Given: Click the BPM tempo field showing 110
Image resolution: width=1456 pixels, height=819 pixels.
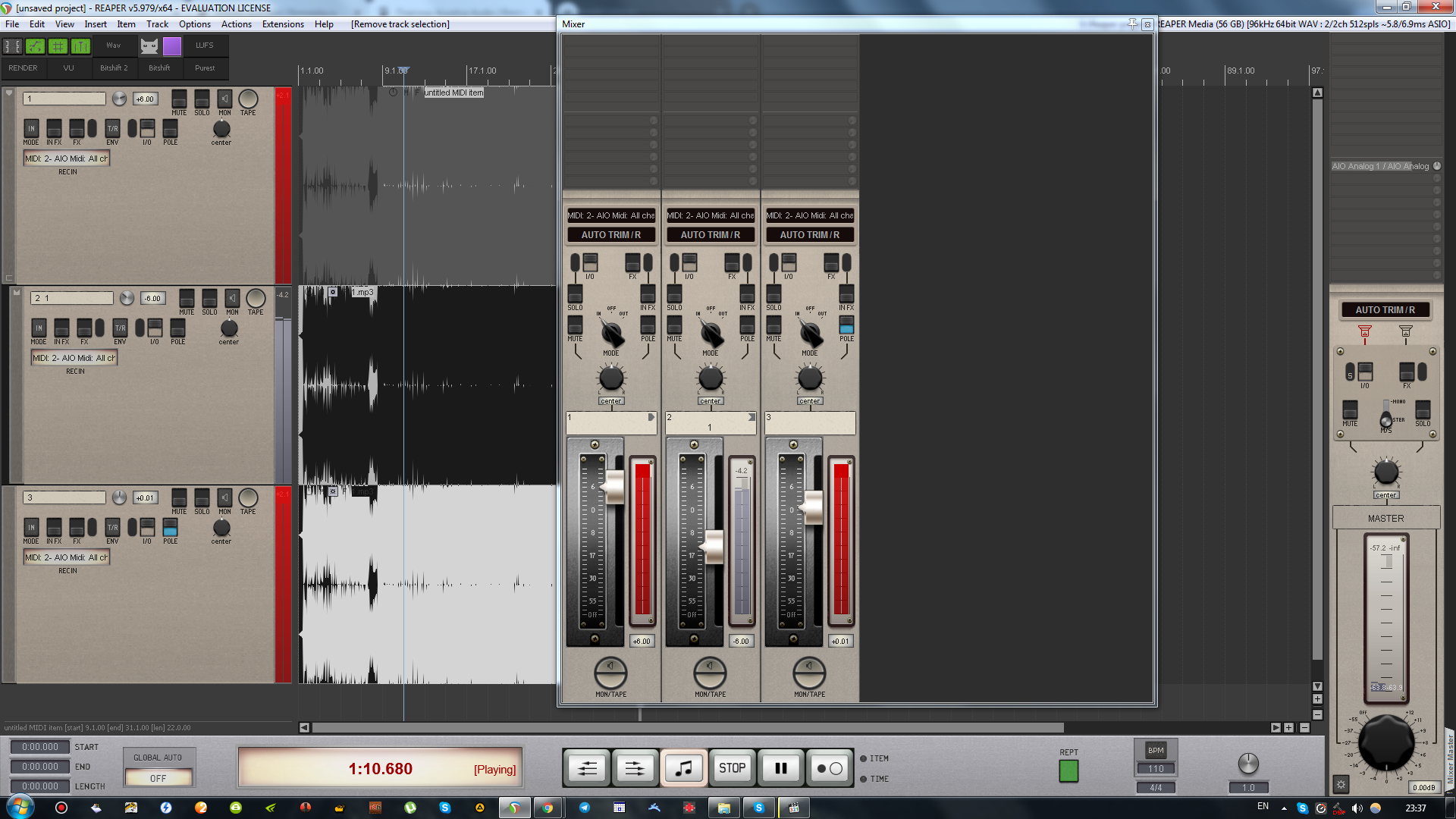Looking at the screenshot, I should pos(1156,768).
